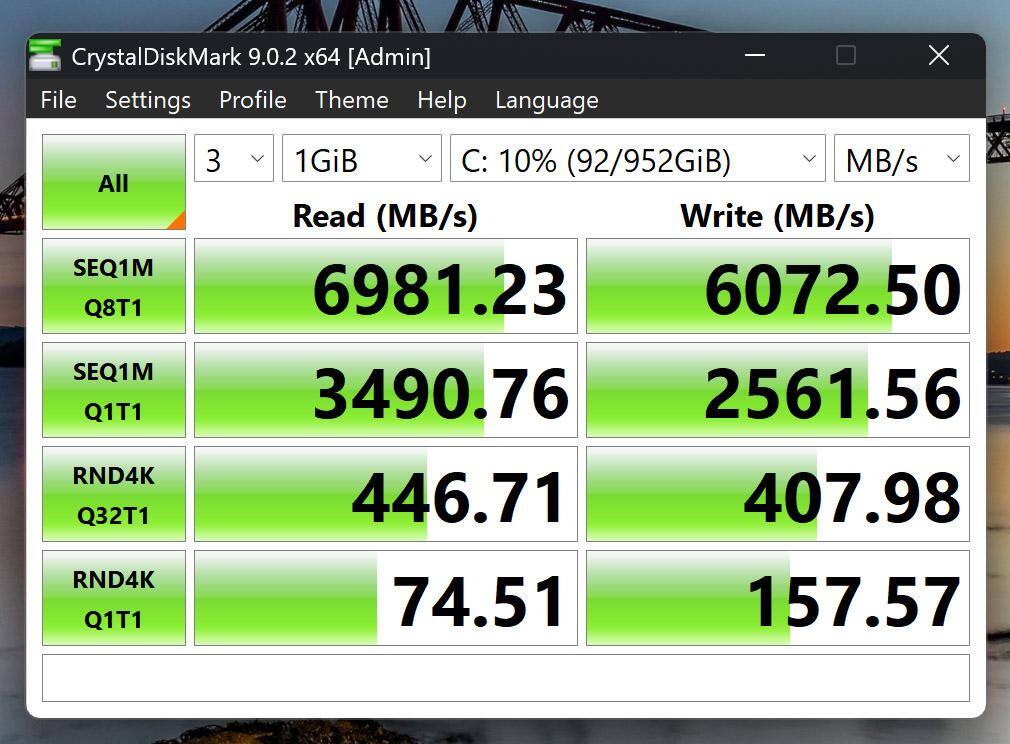The image size is (1010, 744).
Task: Open the Settings menu
Action: point(148,100)
